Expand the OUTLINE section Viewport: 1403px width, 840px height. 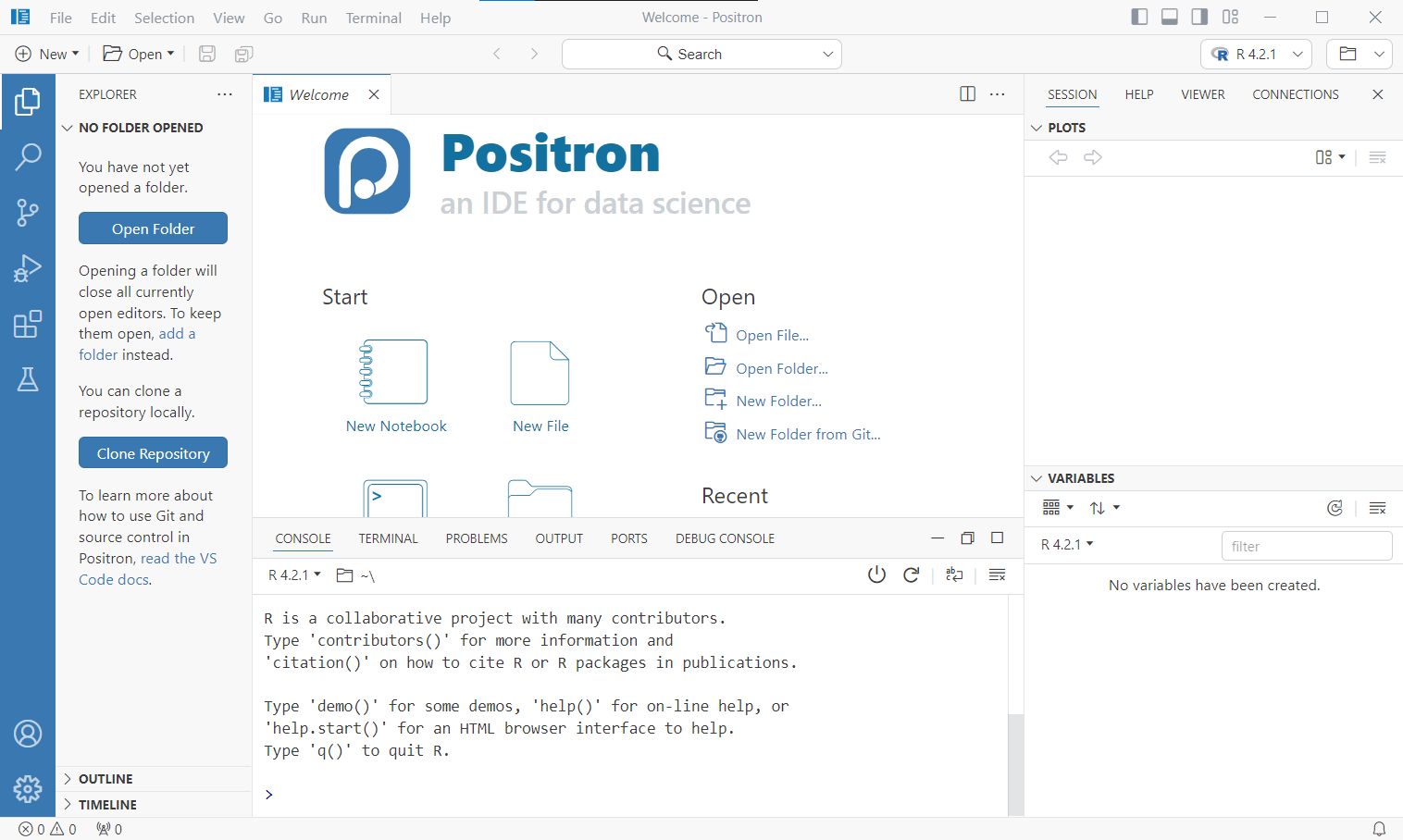pyautogui.click(x=154, y=779)
